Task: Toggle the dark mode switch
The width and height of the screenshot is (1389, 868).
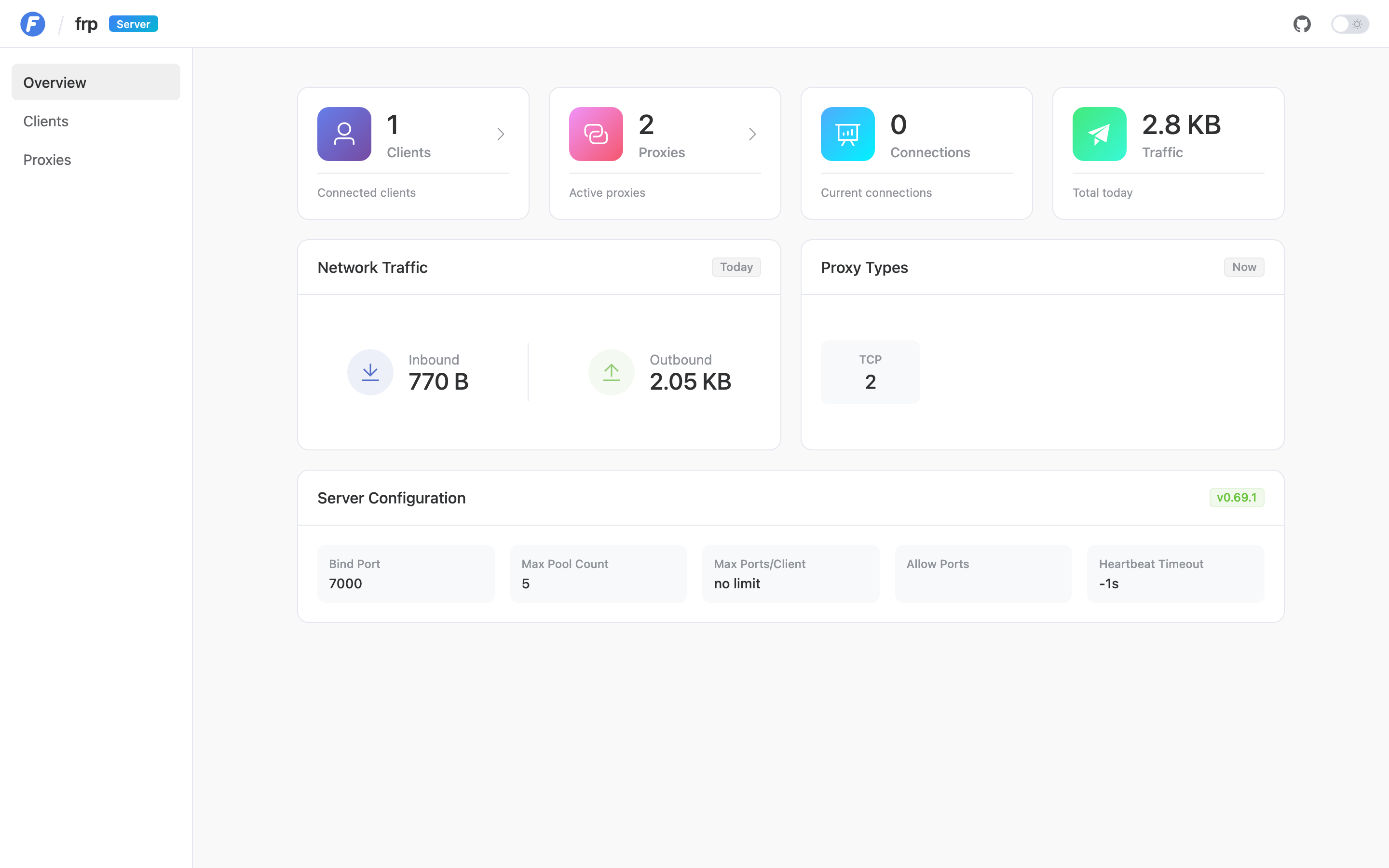Action: tap(1350, 24)
